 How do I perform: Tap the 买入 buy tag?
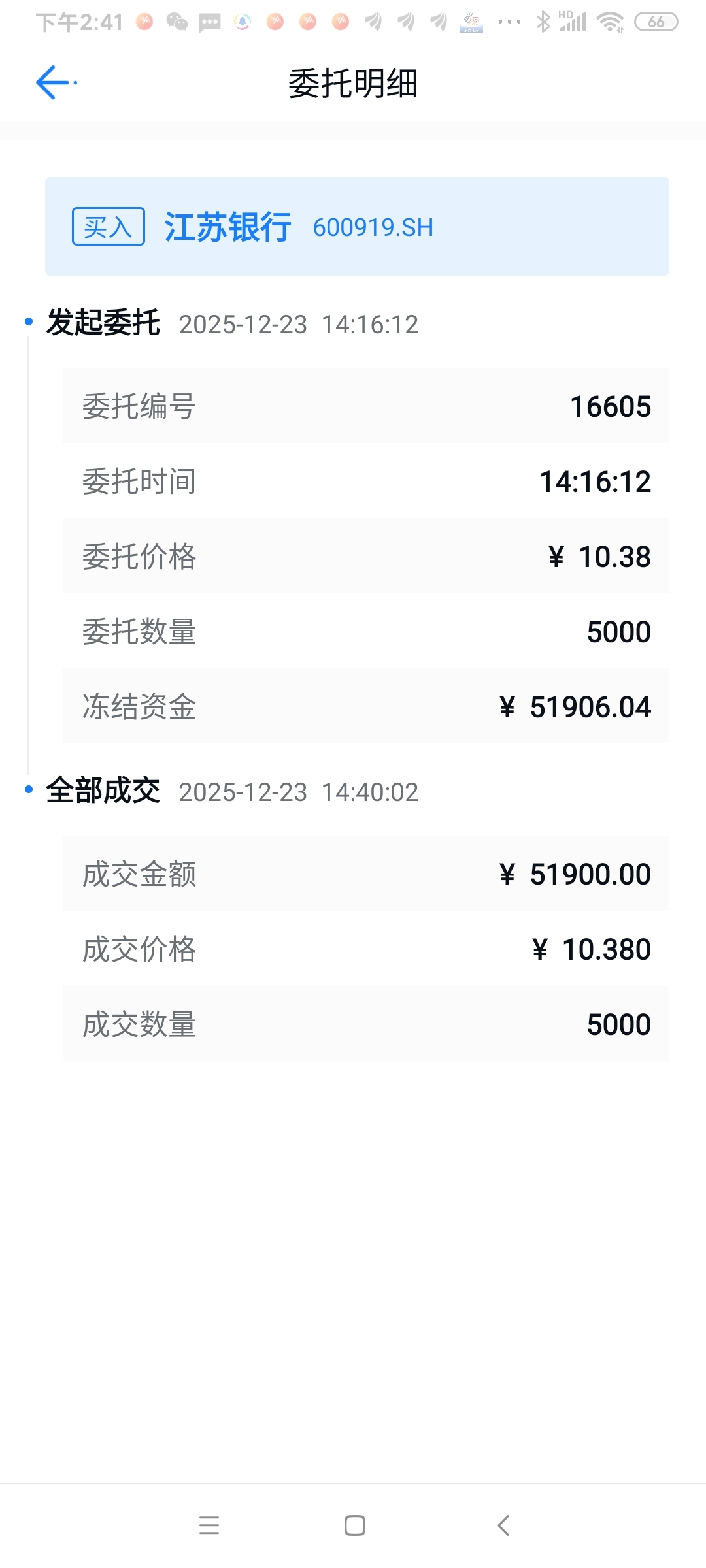coord(108,227)
